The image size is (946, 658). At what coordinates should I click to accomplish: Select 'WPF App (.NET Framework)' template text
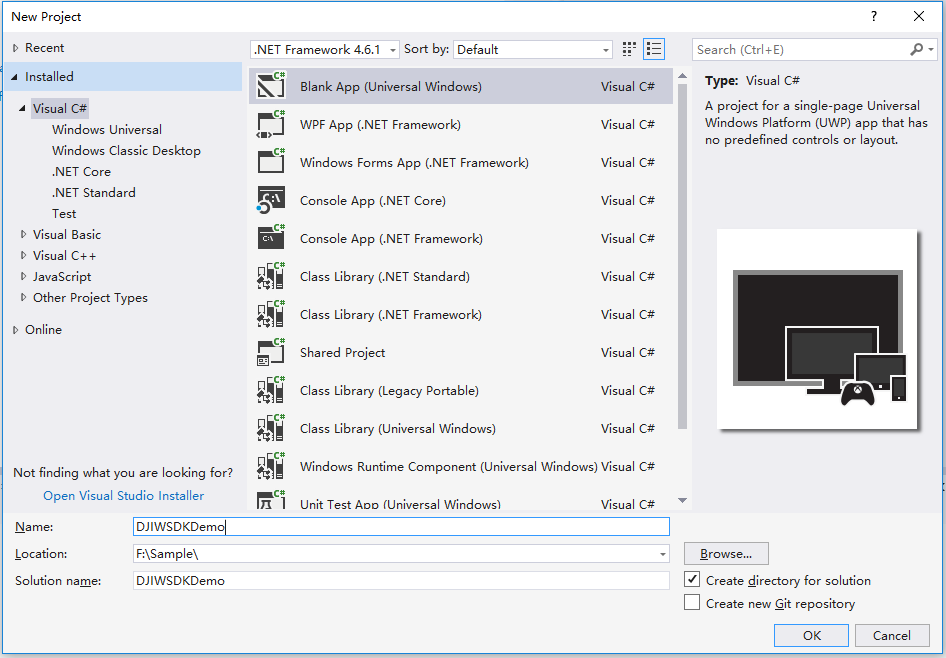(x=380, y=125)
